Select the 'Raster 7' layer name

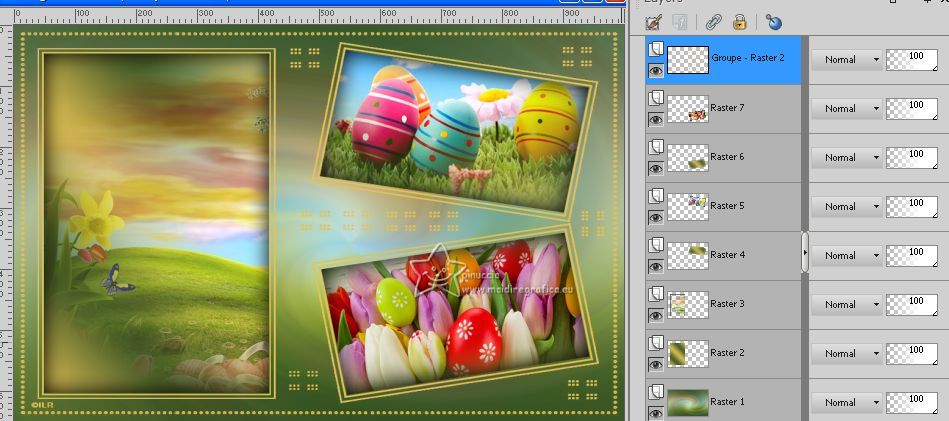point(727,108)
